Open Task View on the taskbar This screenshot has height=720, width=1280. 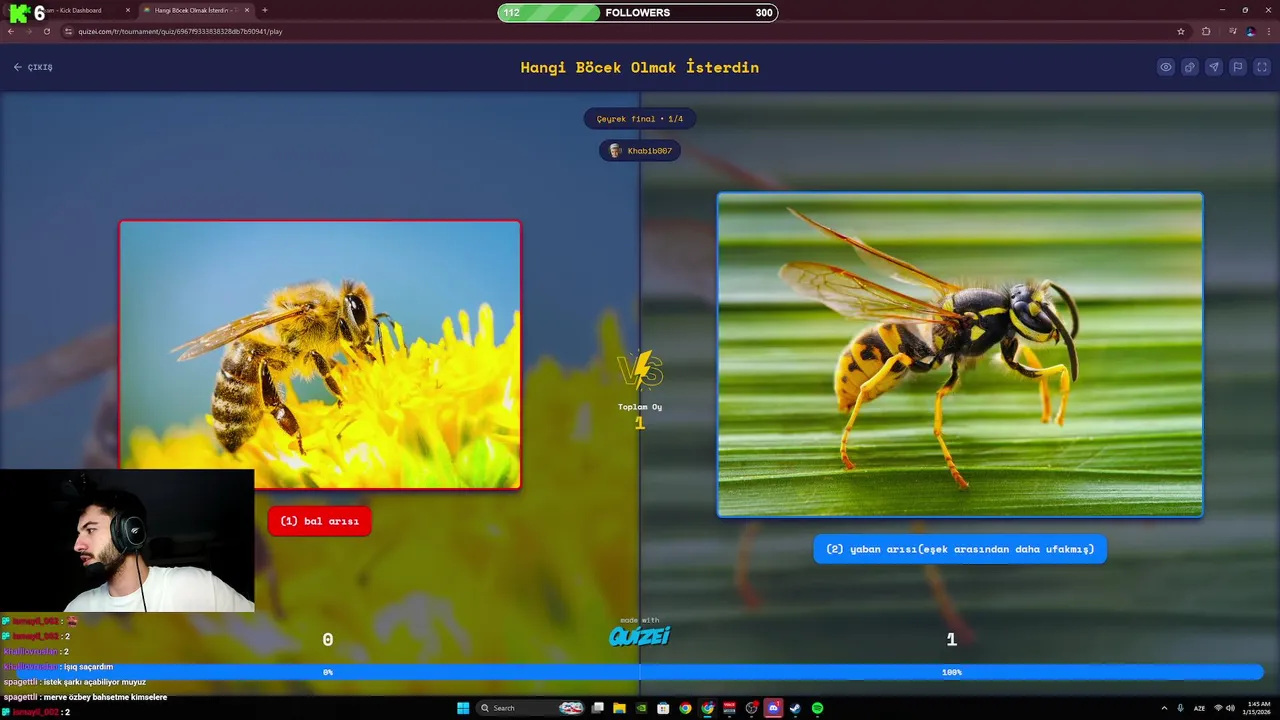point(597,708)
